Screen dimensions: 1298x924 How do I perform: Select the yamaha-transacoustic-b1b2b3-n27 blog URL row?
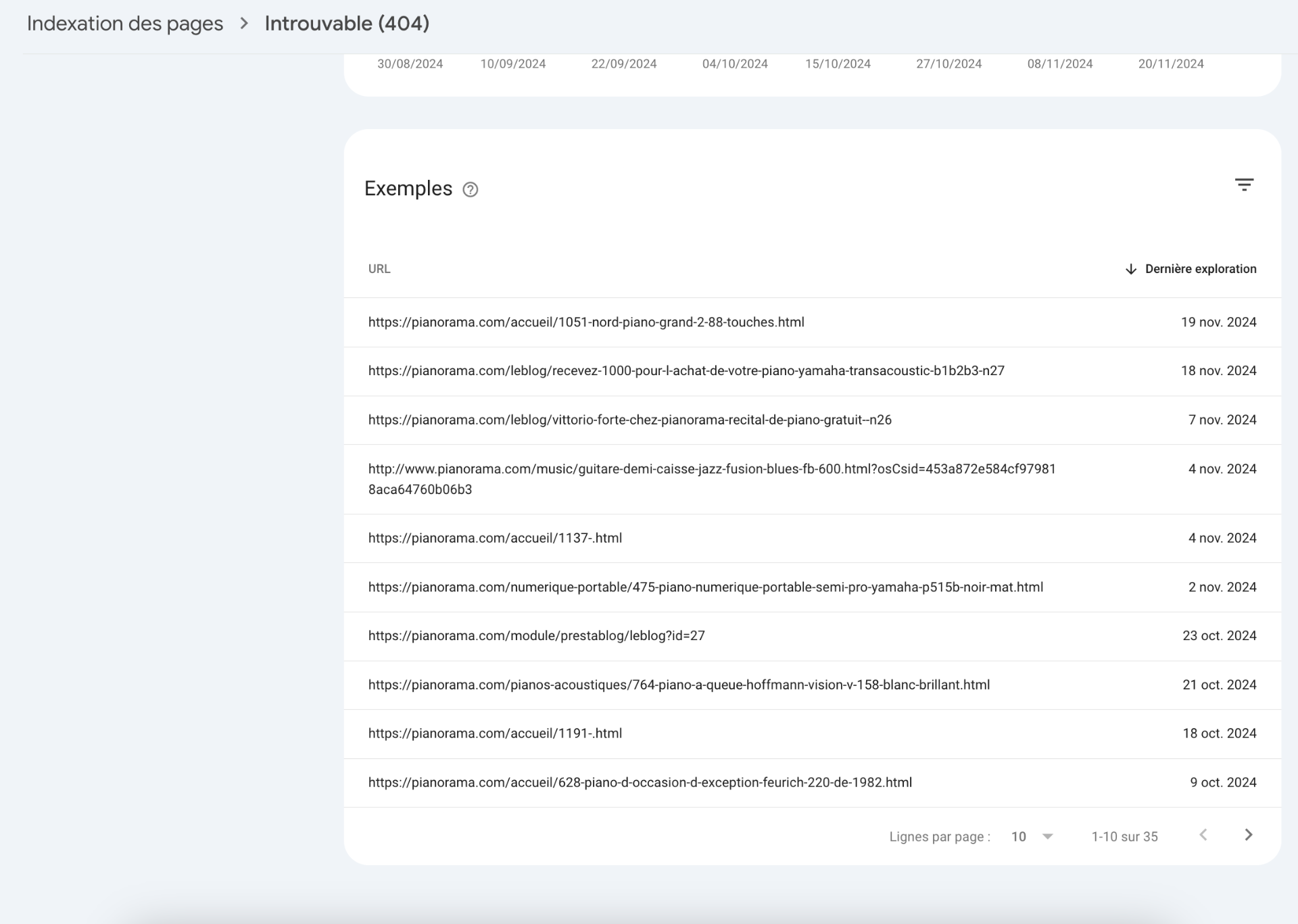[686, 371]
